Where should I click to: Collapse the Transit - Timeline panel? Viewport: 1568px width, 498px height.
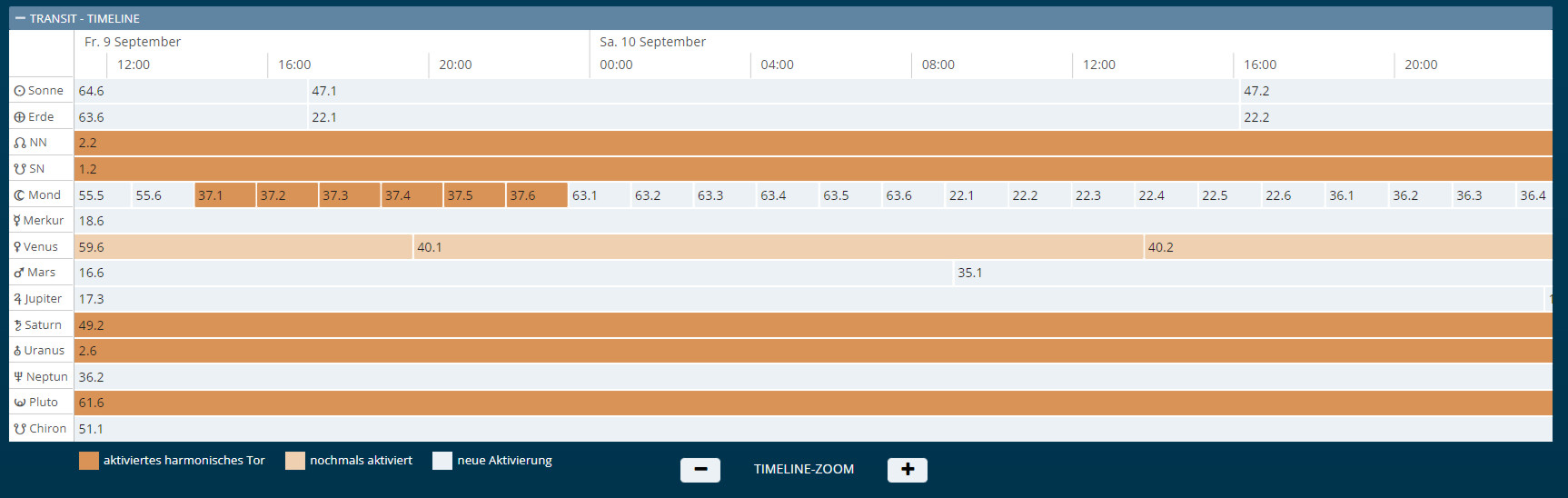(x=20, y=18)
